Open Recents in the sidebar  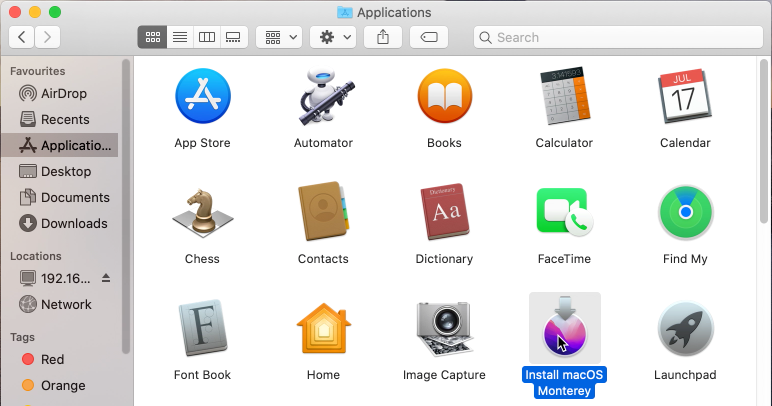pyautogui.click(x=60, y=119)
